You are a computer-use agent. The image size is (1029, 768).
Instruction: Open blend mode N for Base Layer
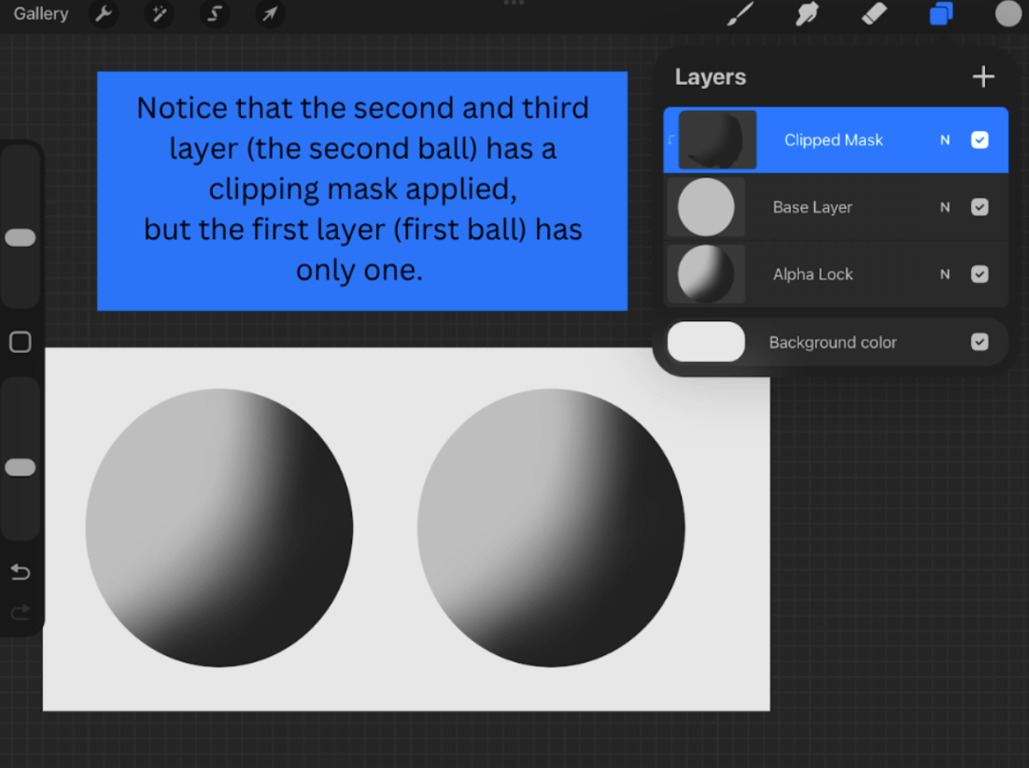coord(945,207)
